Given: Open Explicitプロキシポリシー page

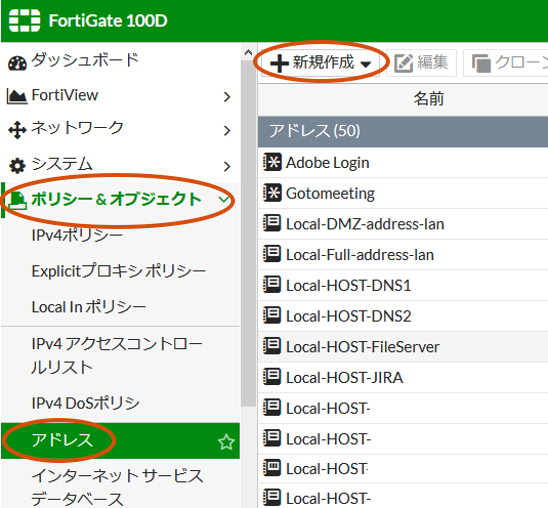Looking at the screenshot, I should (x=120, y=271).
